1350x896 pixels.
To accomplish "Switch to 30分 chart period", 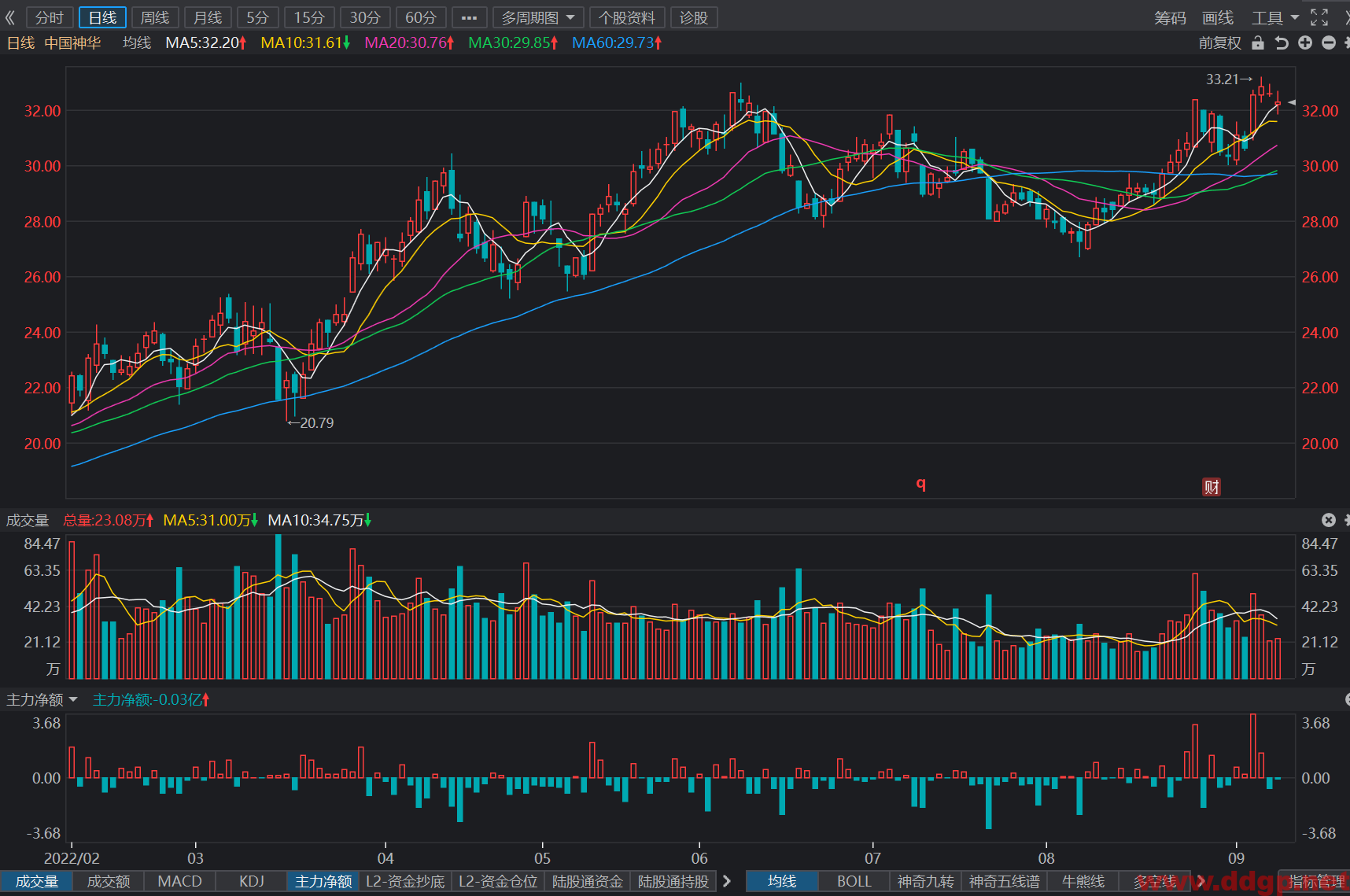I will [365, 17].
